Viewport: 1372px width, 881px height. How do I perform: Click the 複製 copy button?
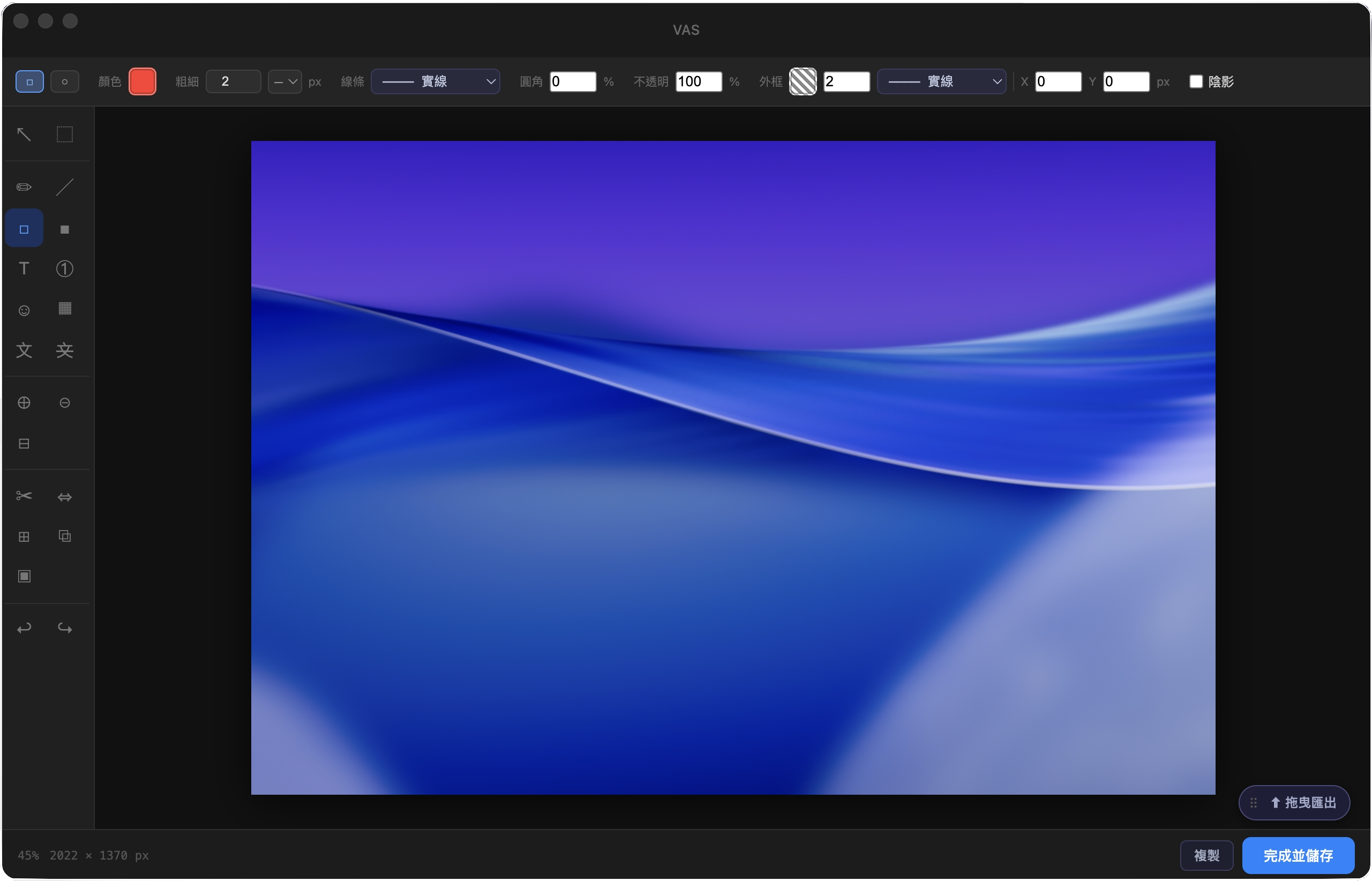click(1206, 855)
